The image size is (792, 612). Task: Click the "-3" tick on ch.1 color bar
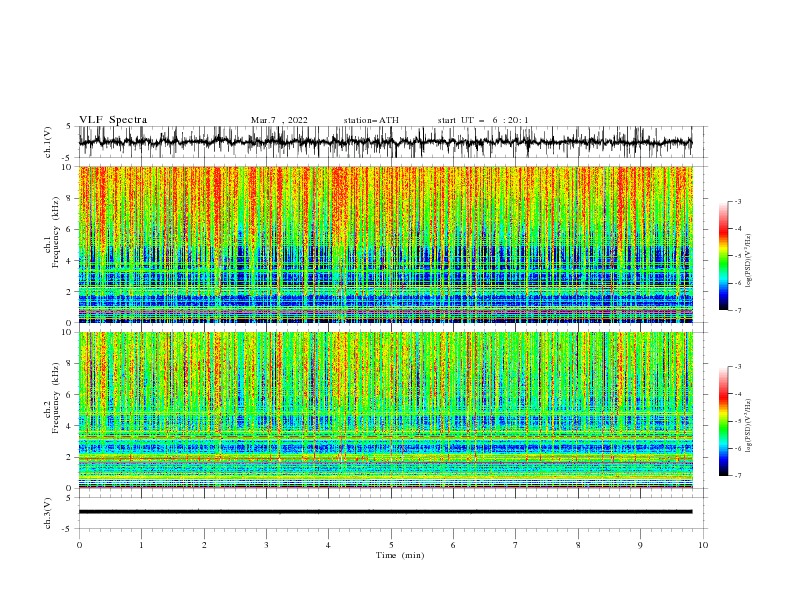[x=738, y=201]
